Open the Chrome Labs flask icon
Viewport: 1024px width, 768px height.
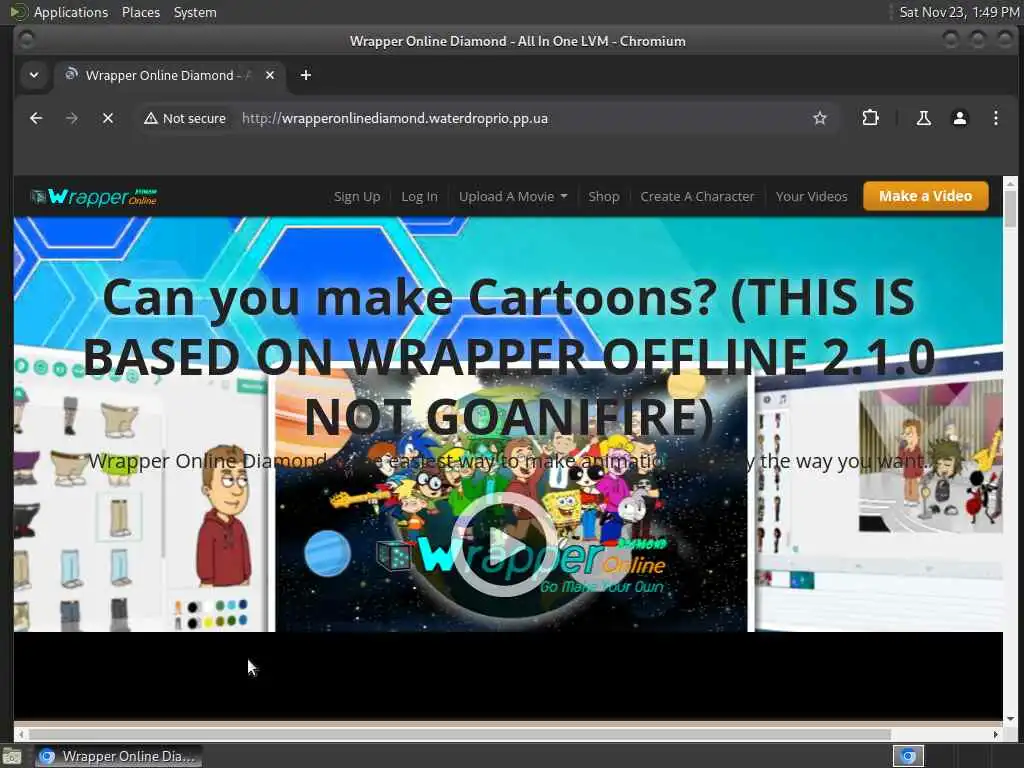[x=923, y=118]
